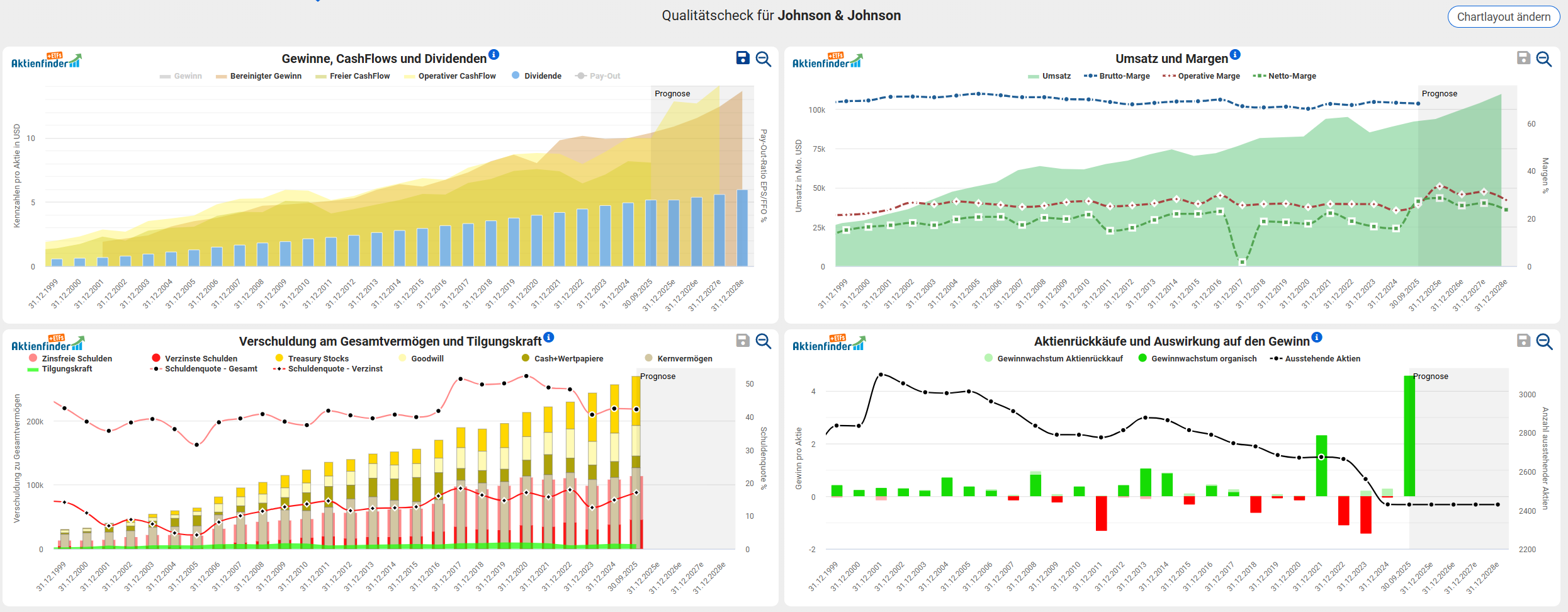Zoom out the Verschuldung chart
Image resolution: width=1568 pixels, height=612 pixels.
[x=764, y=341]
